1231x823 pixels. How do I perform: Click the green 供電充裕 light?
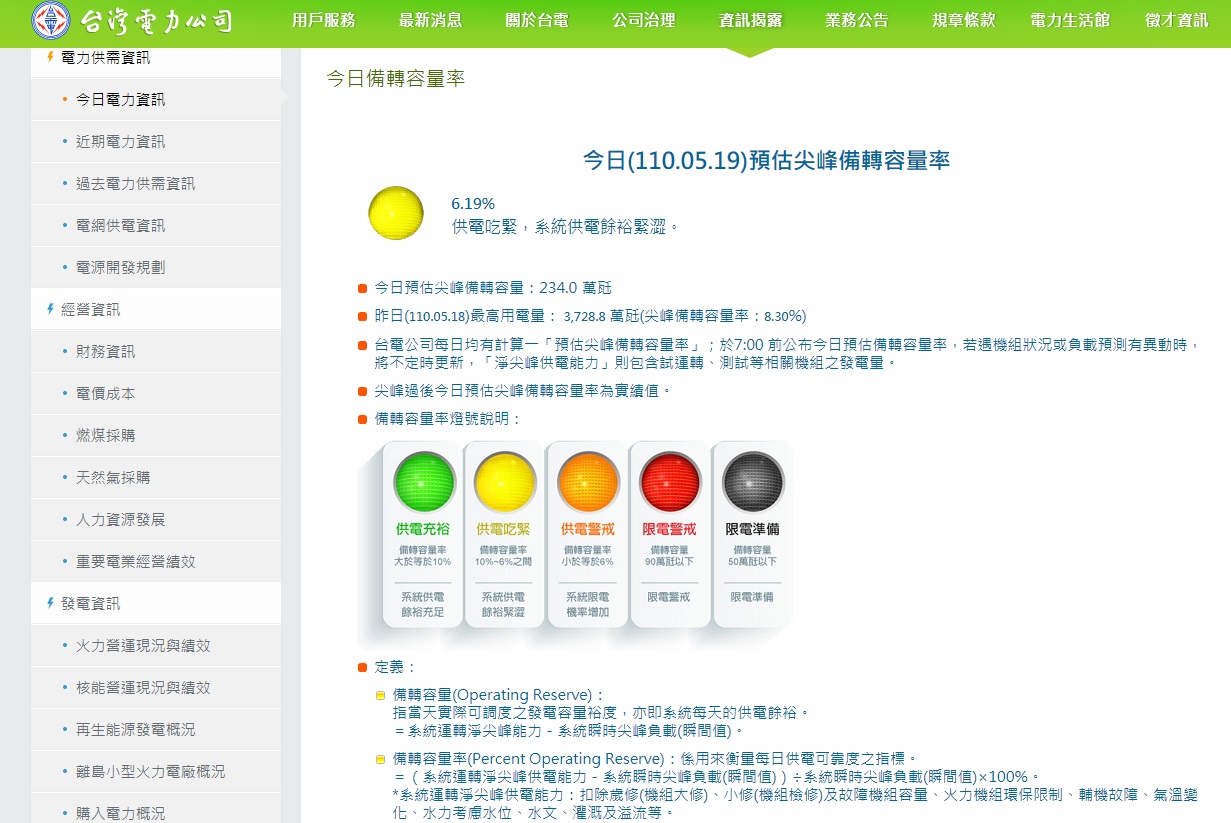[x=424, y=481]
